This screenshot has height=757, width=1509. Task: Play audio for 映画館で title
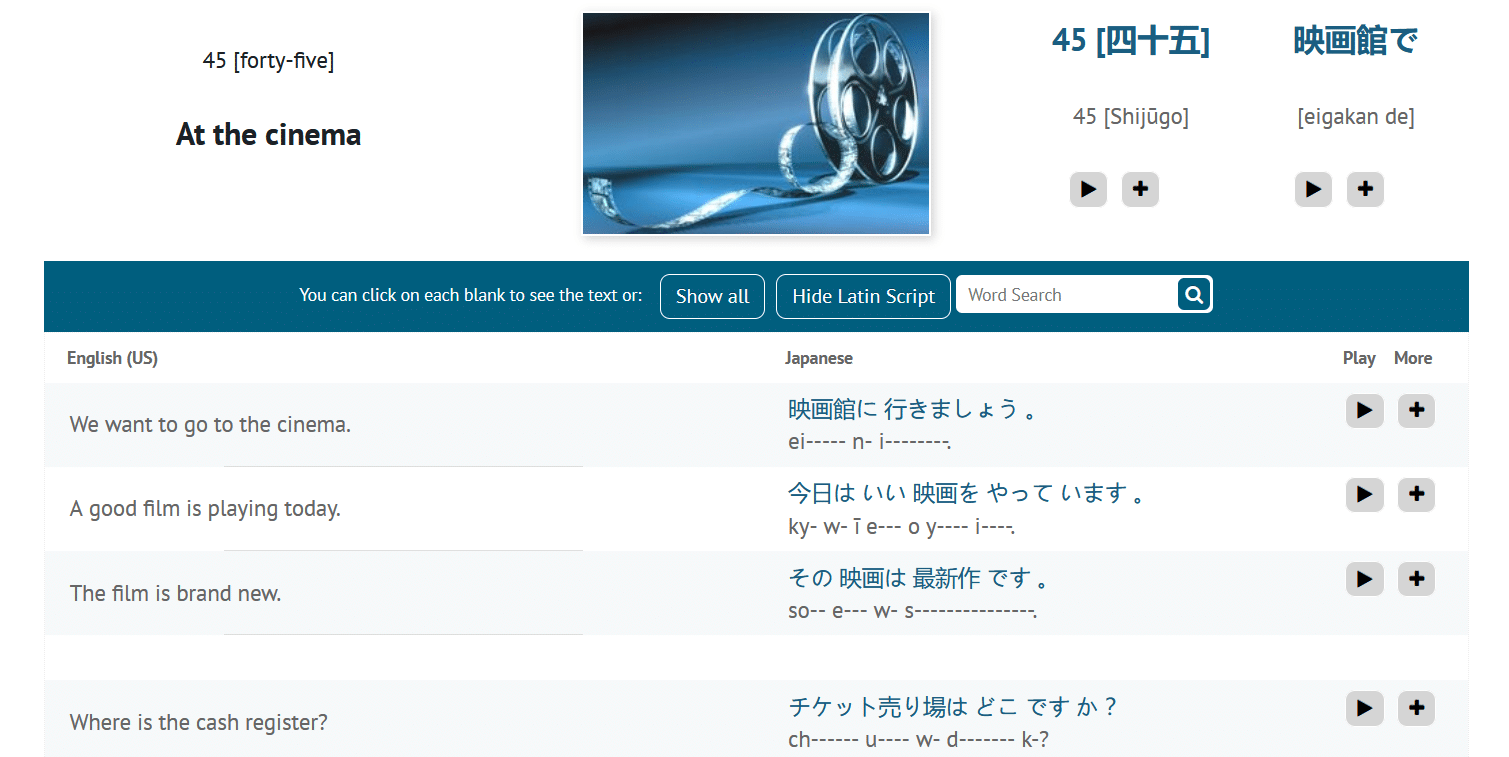pyautogui.click(x=1313, y=189)
